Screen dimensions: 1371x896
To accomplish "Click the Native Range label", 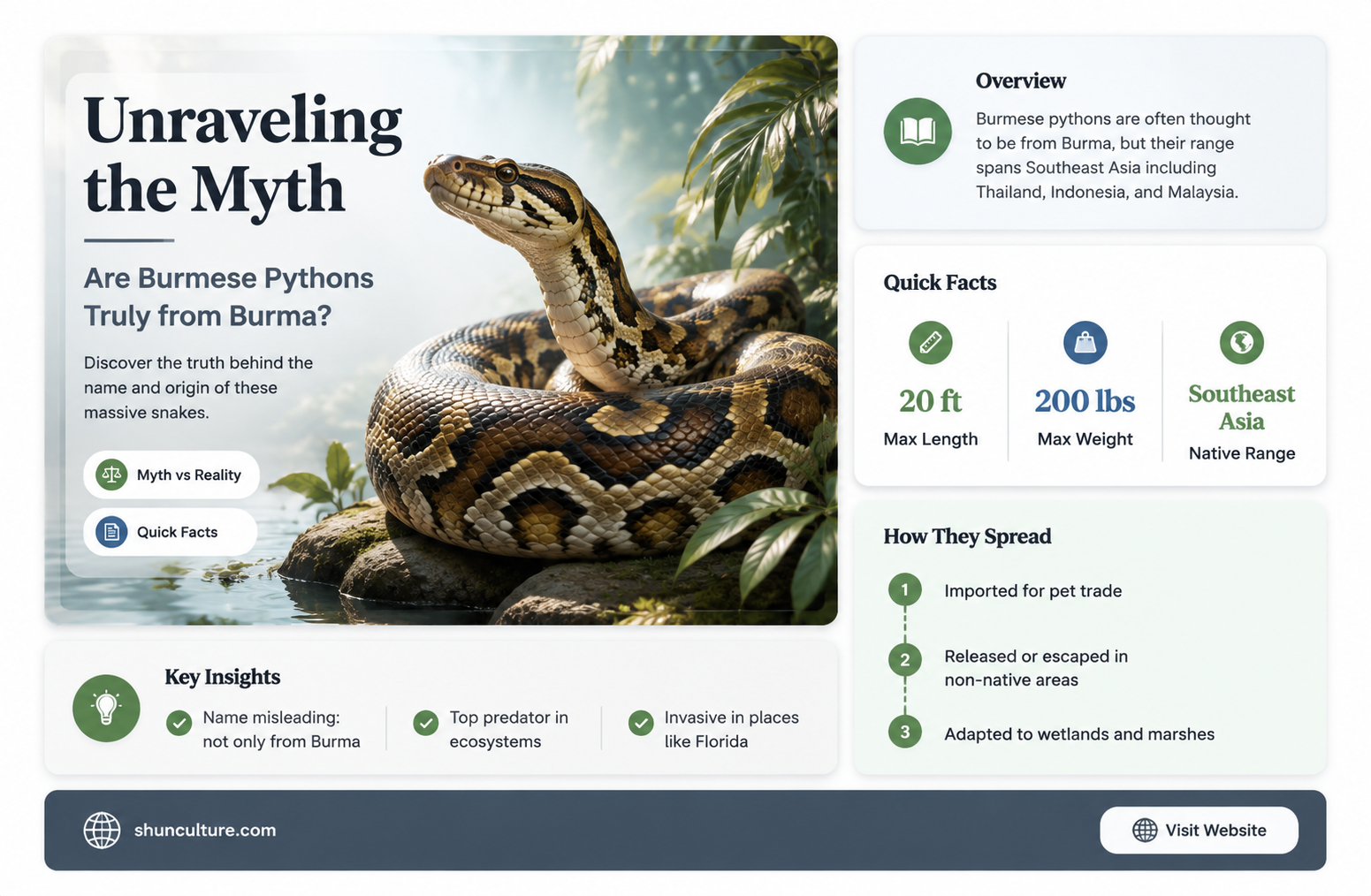I will click(1242, 453).
